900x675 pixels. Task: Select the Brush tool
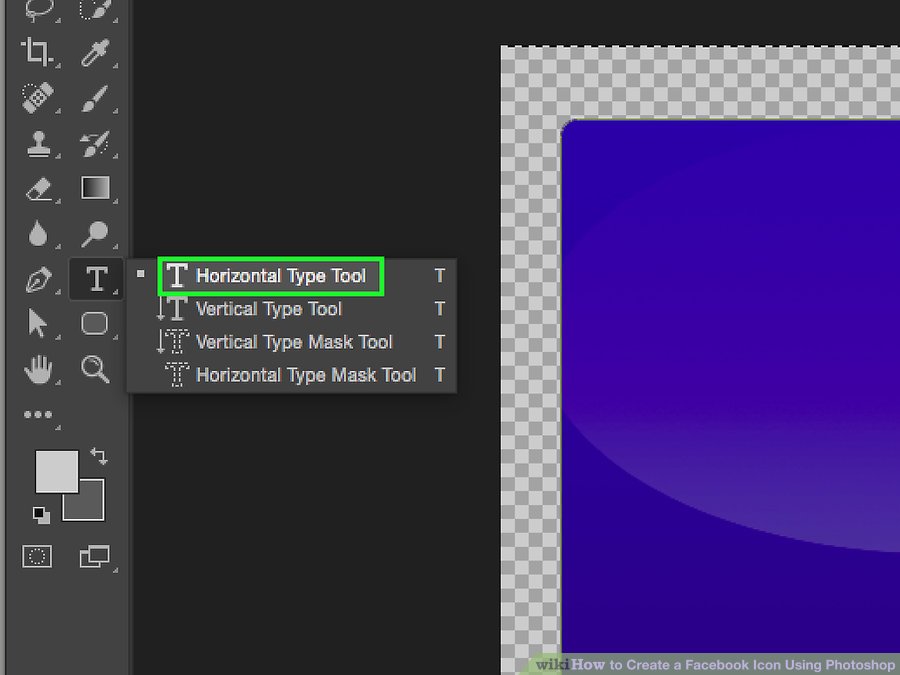tap(95, 98)
